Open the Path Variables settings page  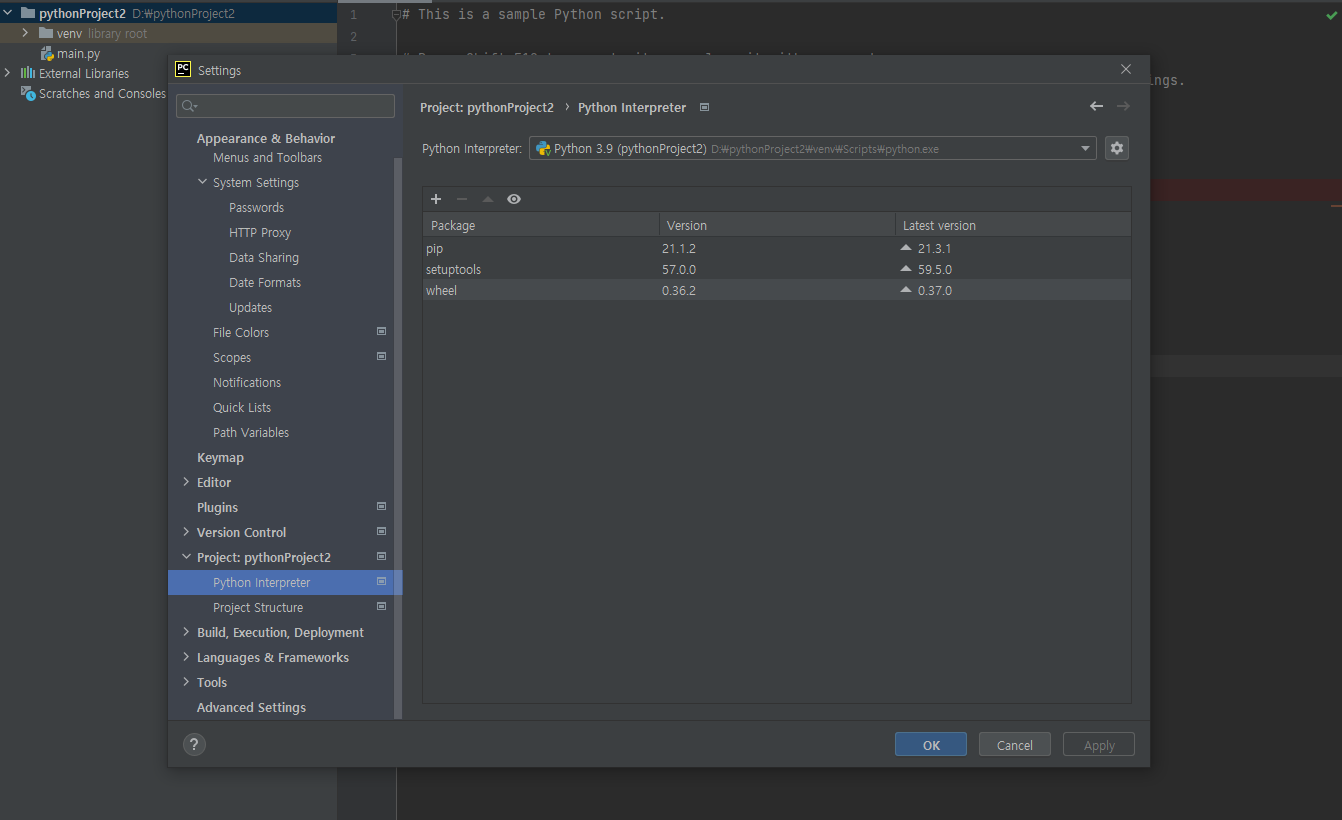click(251, 433)
